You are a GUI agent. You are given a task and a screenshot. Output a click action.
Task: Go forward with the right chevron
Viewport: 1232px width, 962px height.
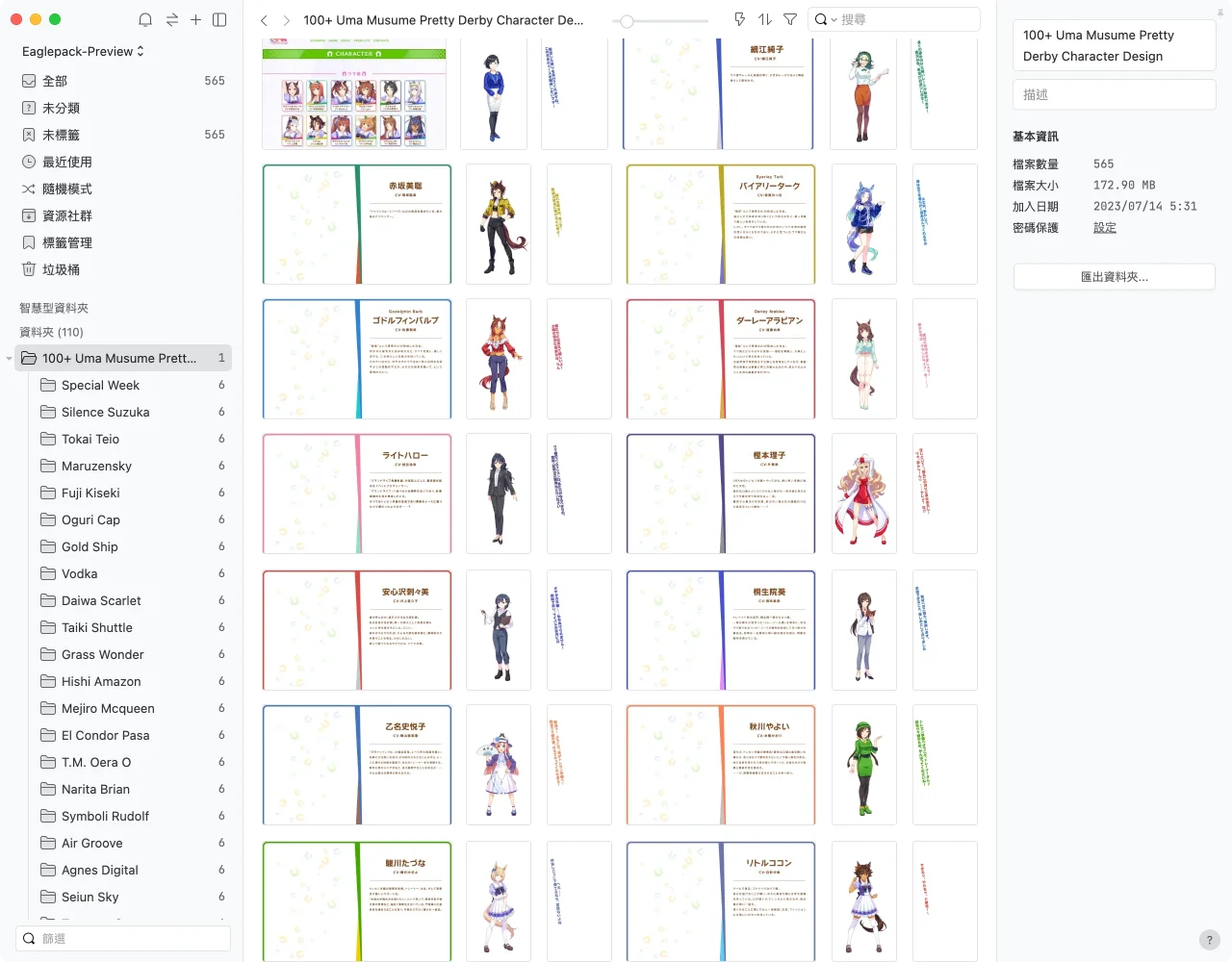[286, 20]
